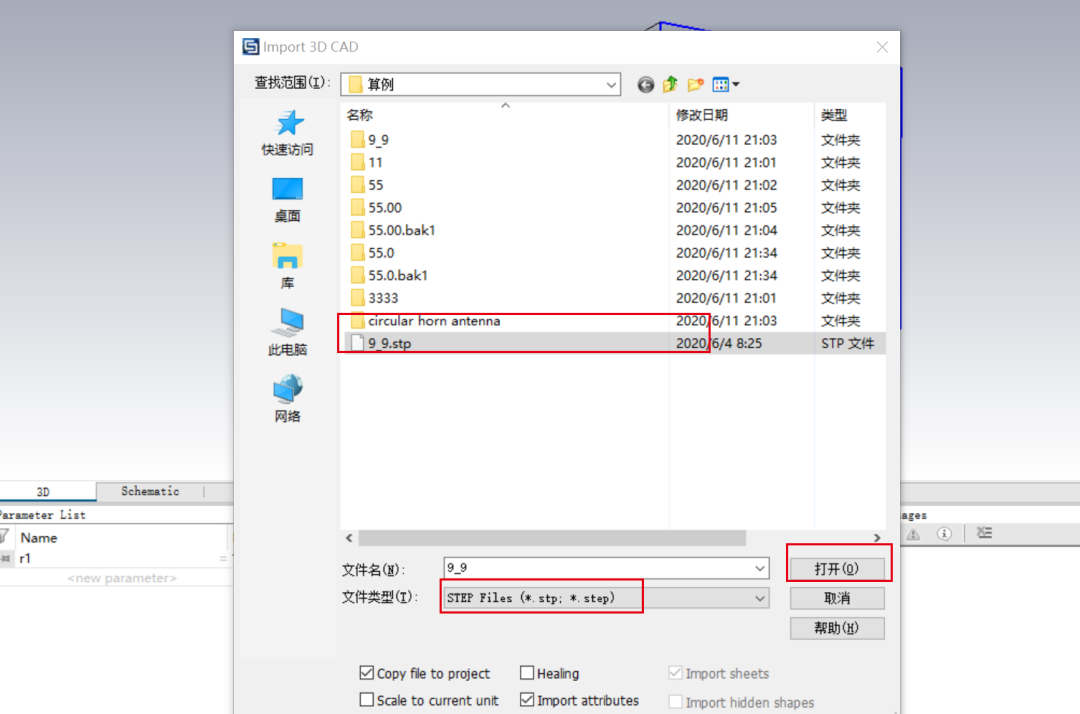Viewport: 1080px width, 714px height.
Task: Go up one folder level
Action: coord(670,85)
